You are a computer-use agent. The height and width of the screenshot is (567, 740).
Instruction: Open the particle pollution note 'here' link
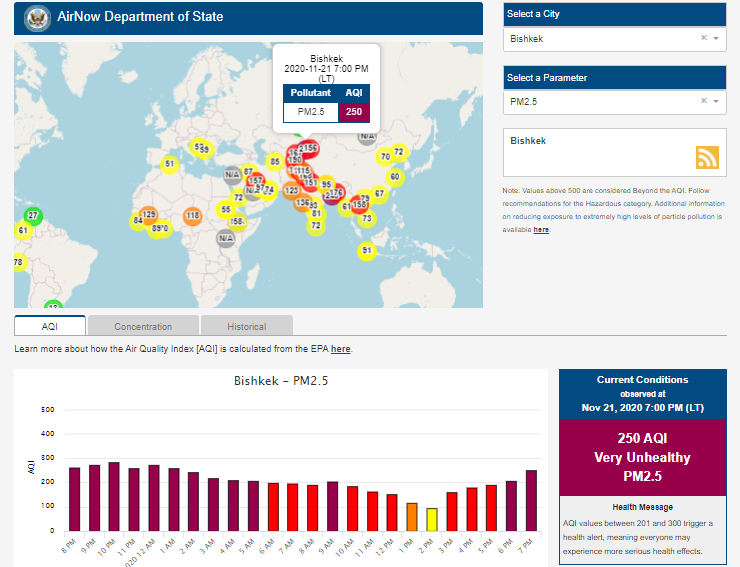[x=541, y=230]
